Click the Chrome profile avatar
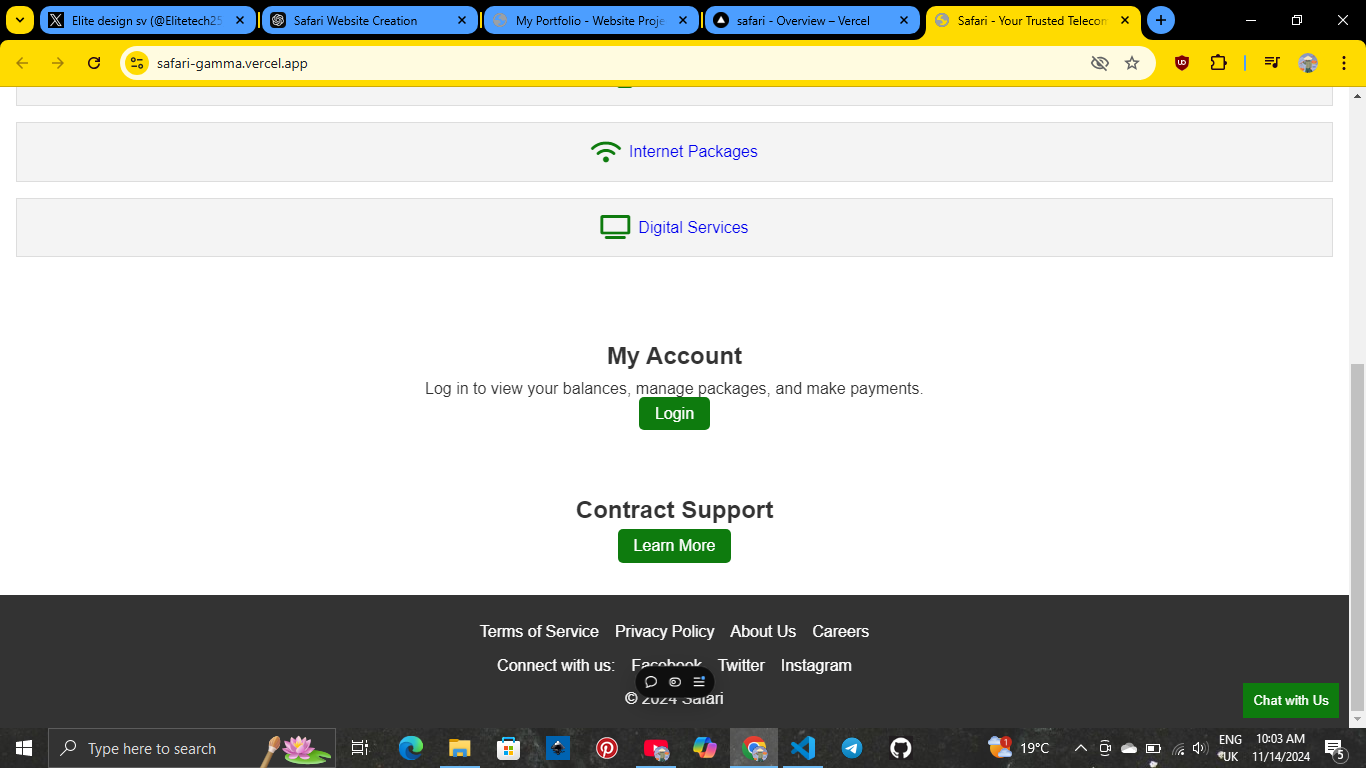Screen dimensions: 1366x768 [1308, 63]
